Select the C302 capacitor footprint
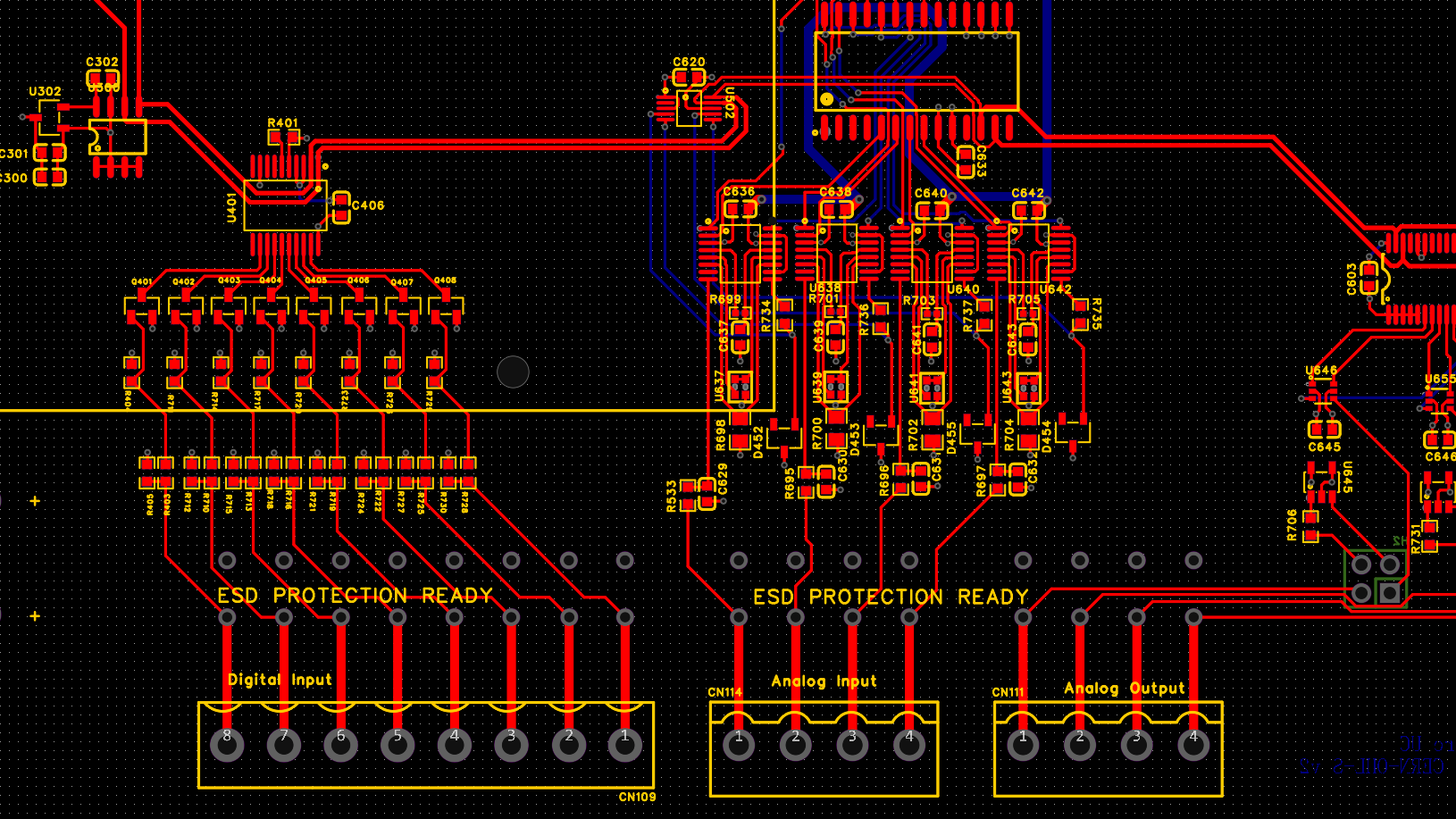1456x819 pixels. pyautogui.click(x=103, y=79)
